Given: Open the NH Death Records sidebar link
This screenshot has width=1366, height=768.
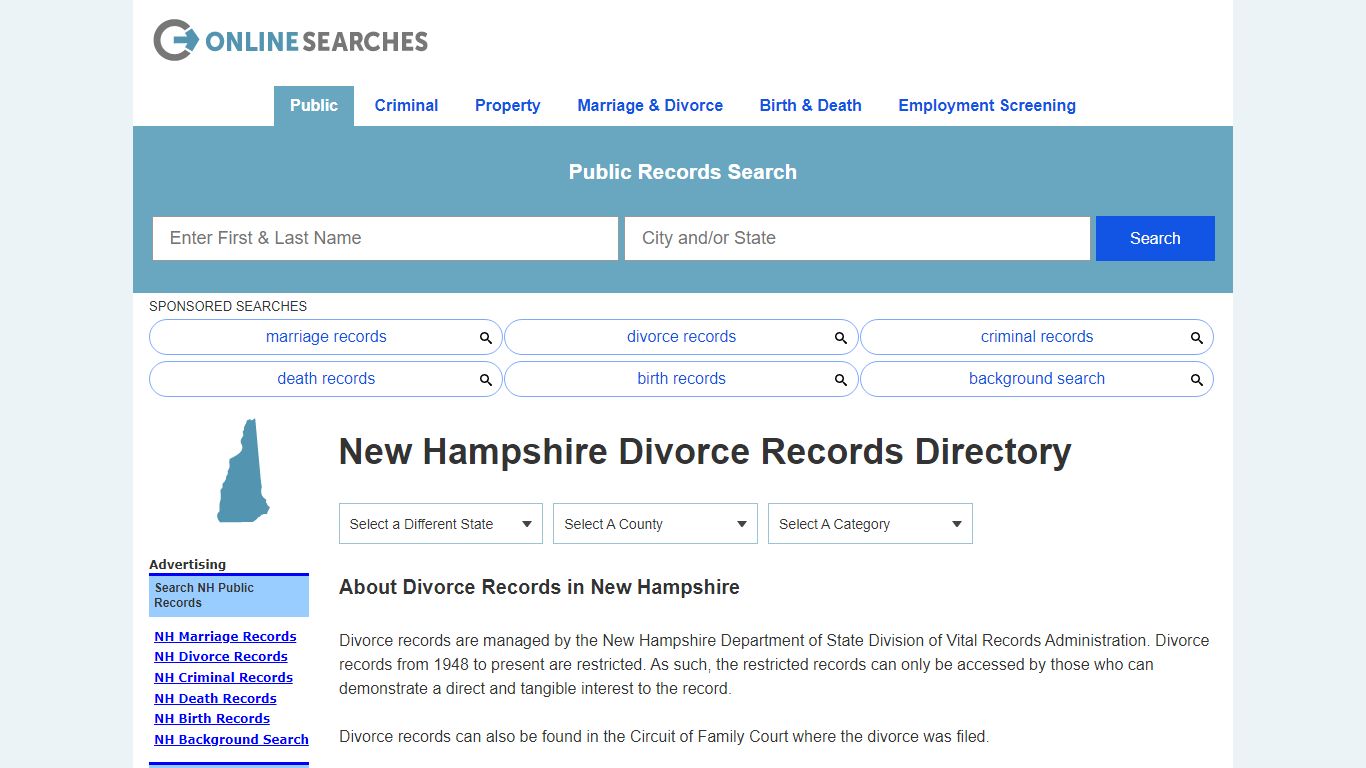Looking at the screenshot, I should (215, 699).
